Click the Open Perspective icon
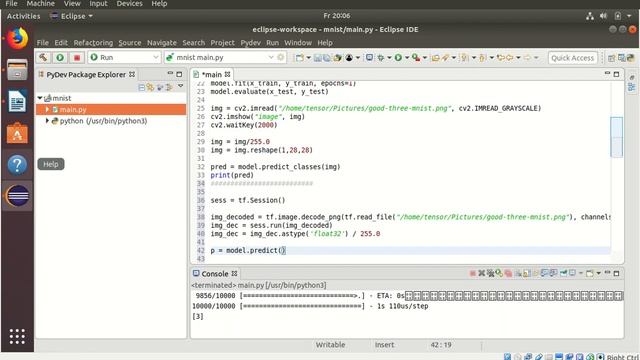640x360 pixels. tap(611, 58)
